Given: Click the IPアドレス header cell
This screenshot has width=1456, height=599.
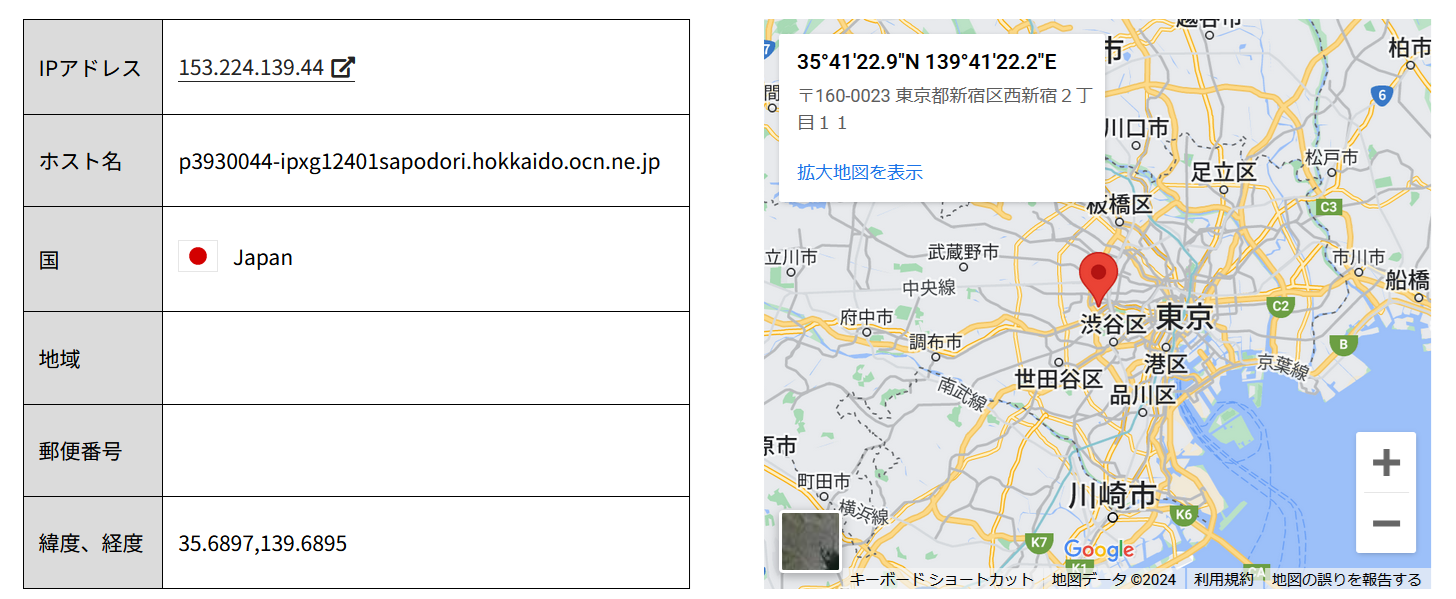Looking at the screenshot, I should 93,67.
